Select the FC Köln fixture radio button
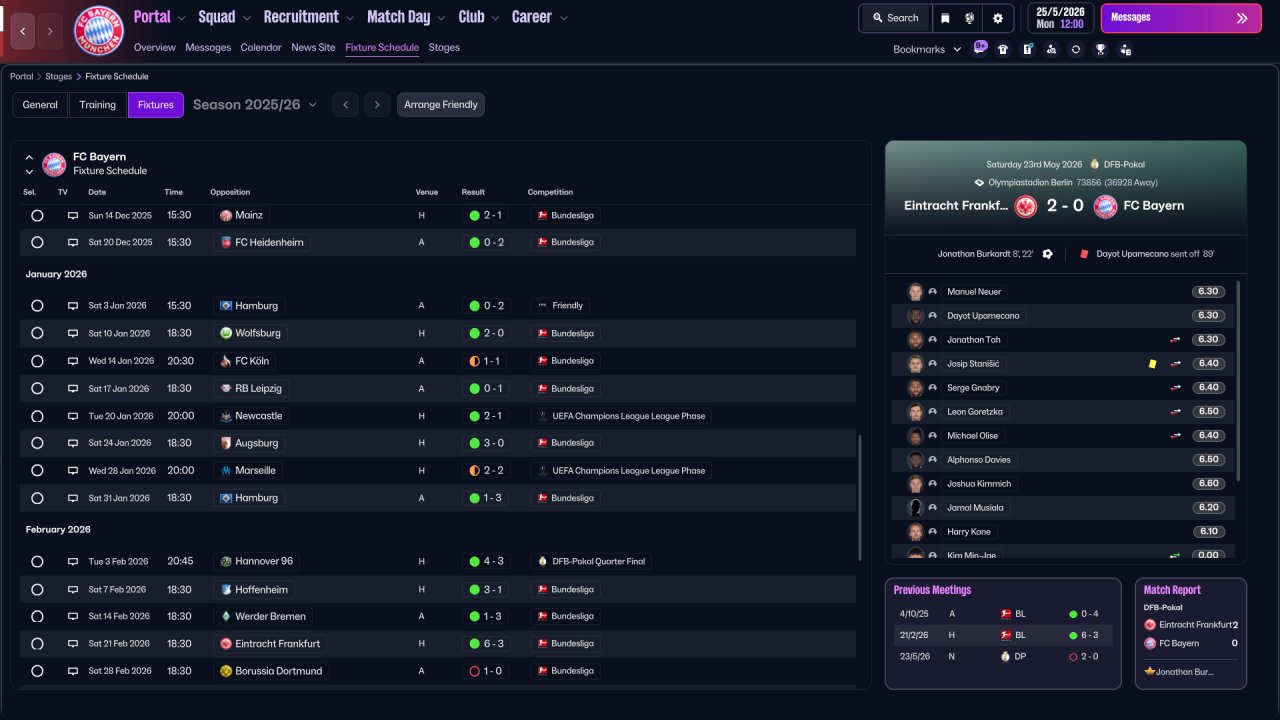The height and width of the screenshot is (720, 1280). tap(37, 361)
